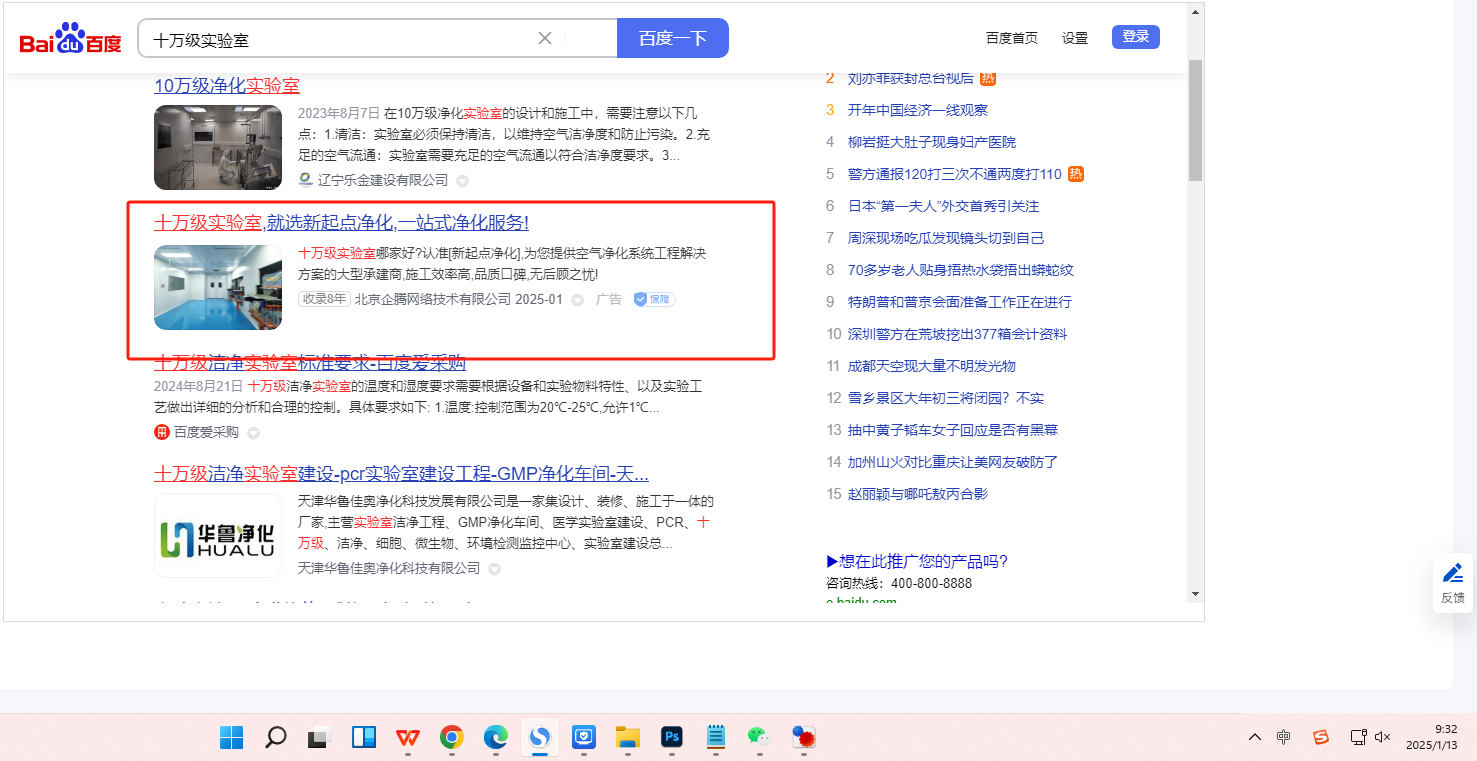Open Google Chrome from the taskbar
This screenshot has height=761, width=1477.
pos(451,738)
